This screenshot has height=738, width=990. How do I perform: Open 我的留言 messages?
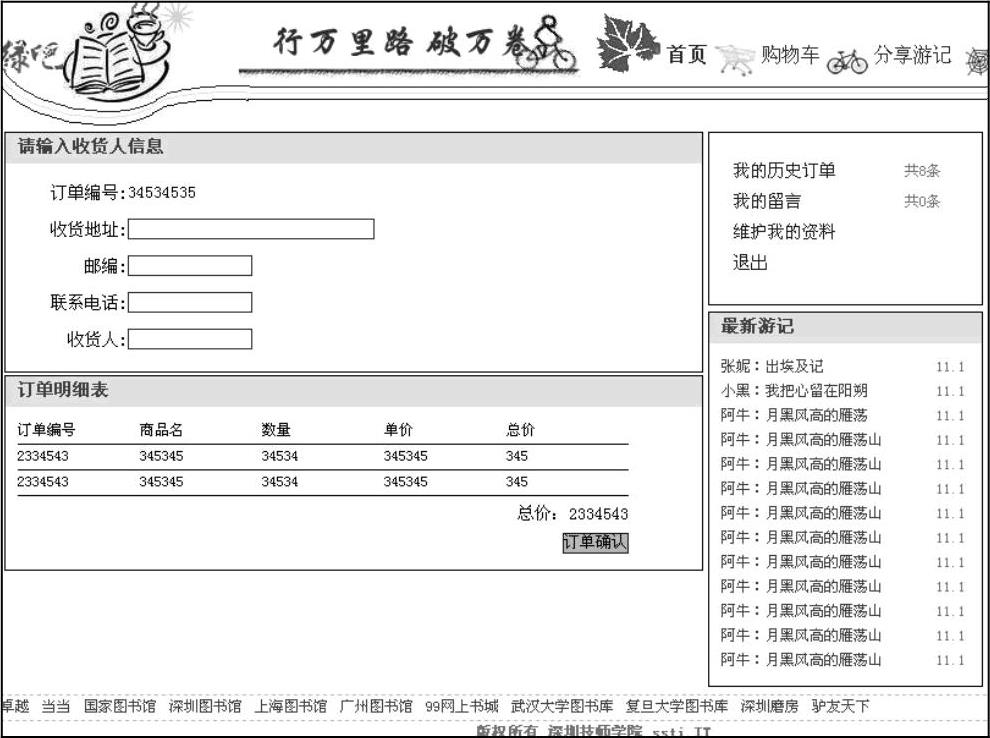pos(767,201)
